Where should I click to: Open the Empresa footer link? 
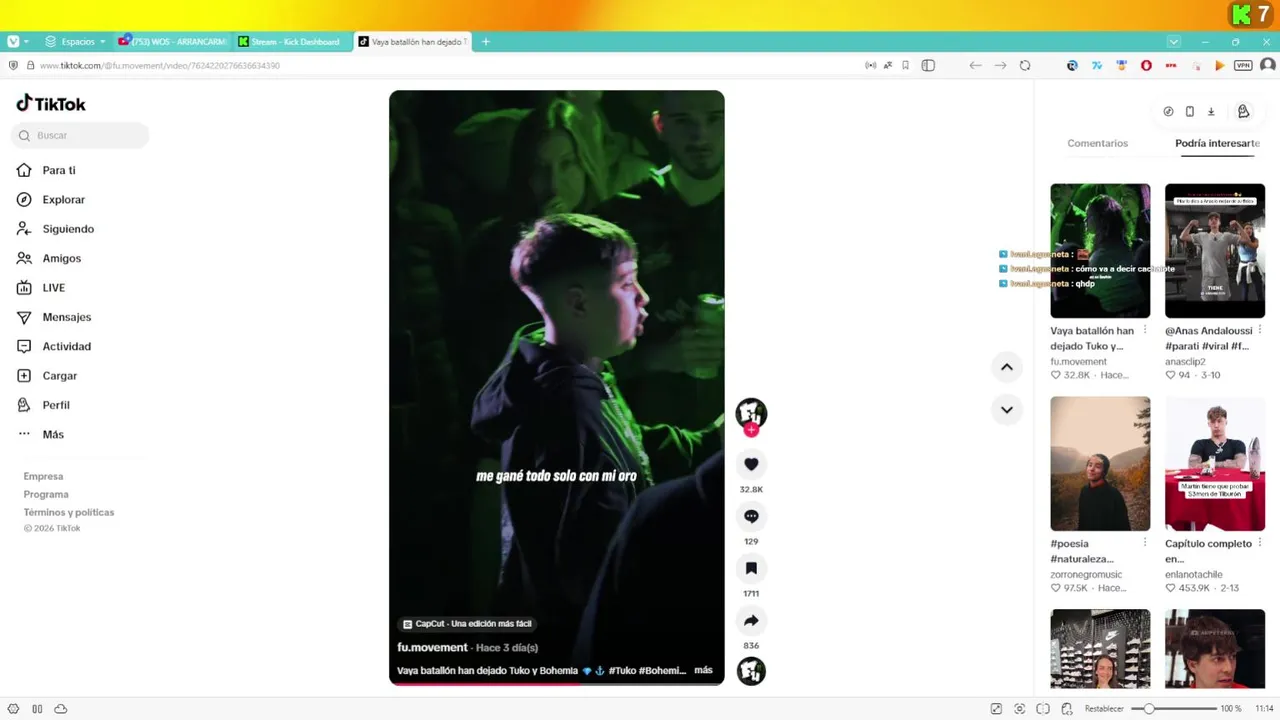pyautogui.click(x=43, y=476)
